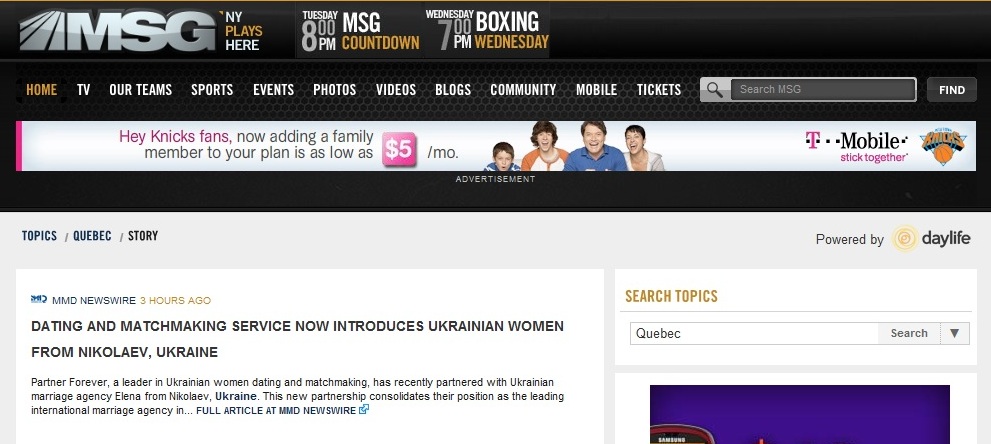Open the Blogs menu
The image size is (991, 444).
pos(453,90)
